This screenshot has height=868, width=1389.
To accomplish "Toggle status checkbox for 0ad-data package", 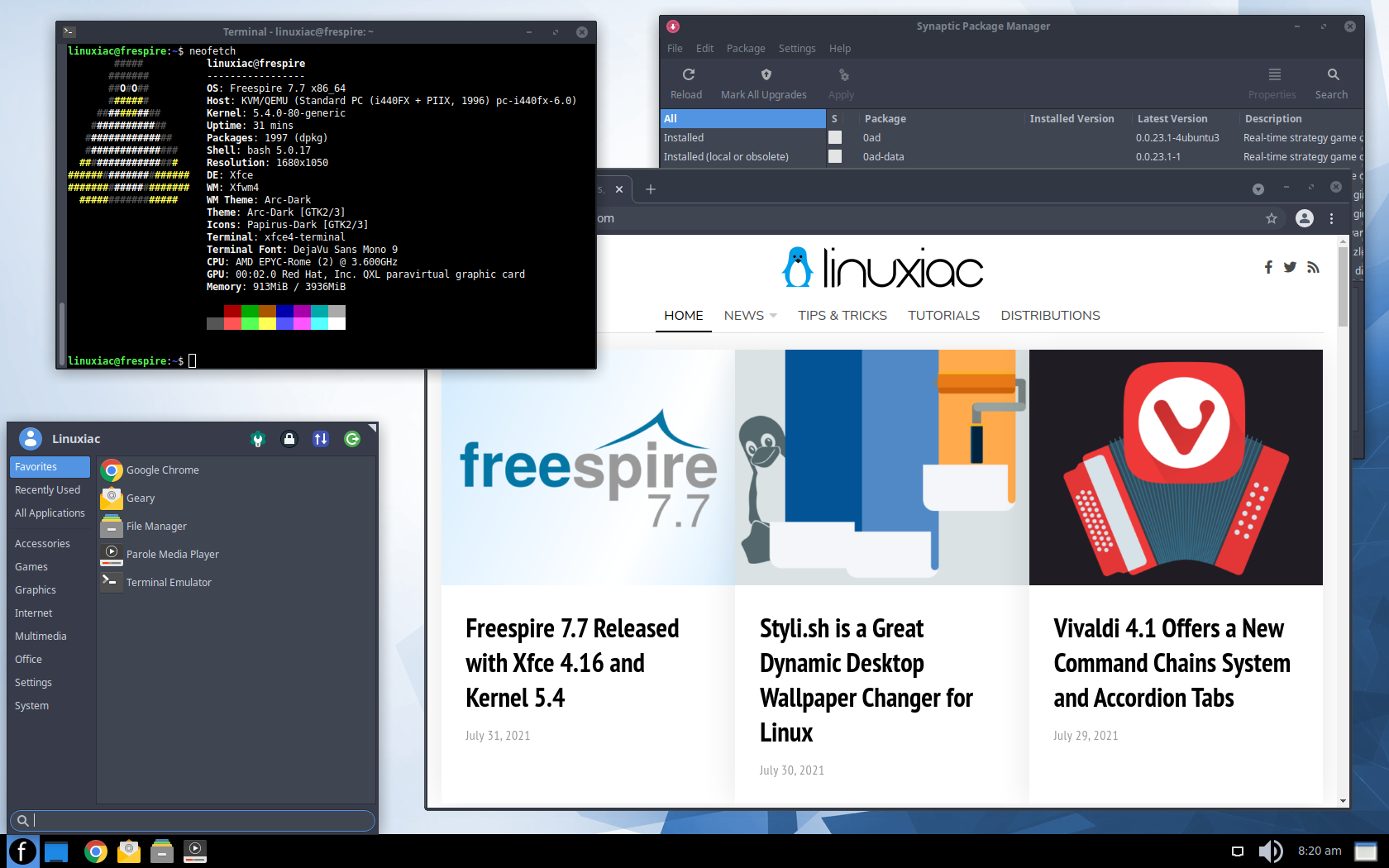I will pos(835,156).
